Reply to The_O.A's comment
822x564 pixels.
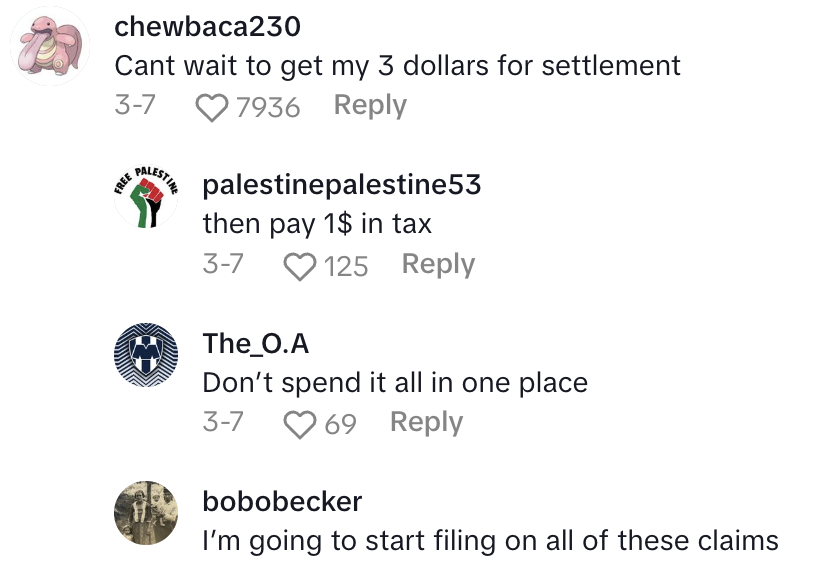pyautogui.click(x=426, y=422)
